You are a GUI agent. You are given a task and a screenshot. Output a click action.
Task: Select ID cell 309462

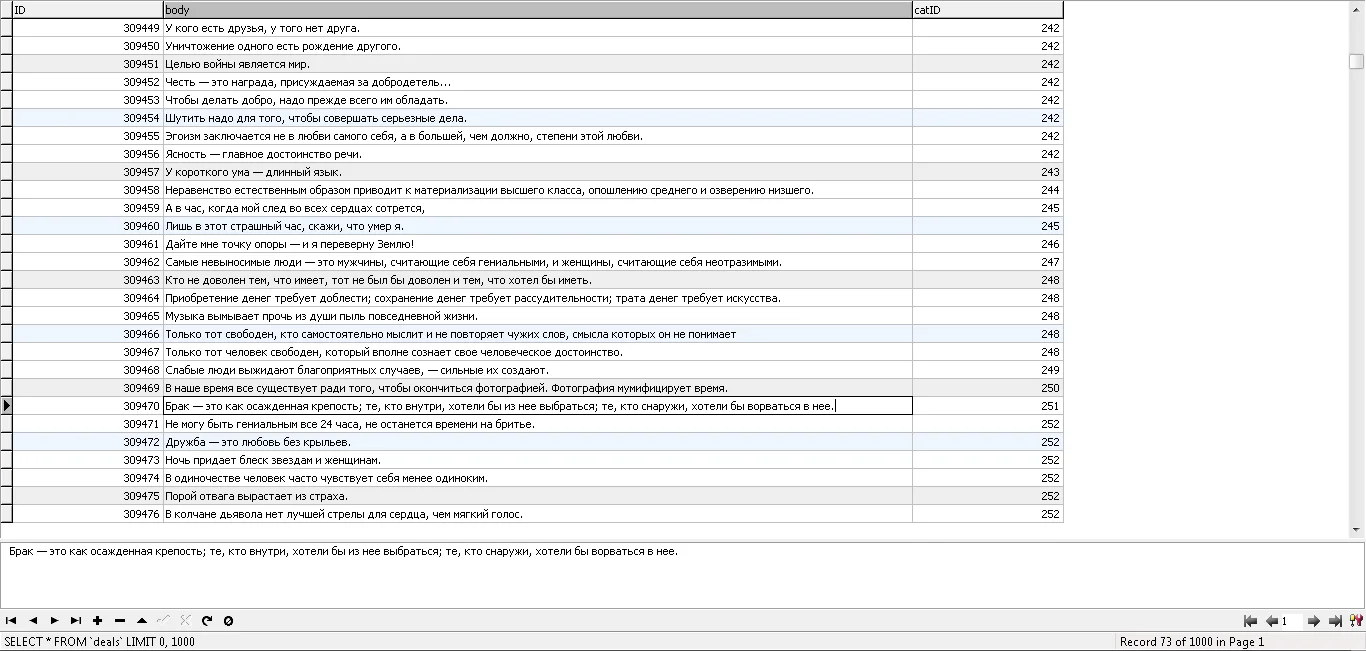point(88,262)
